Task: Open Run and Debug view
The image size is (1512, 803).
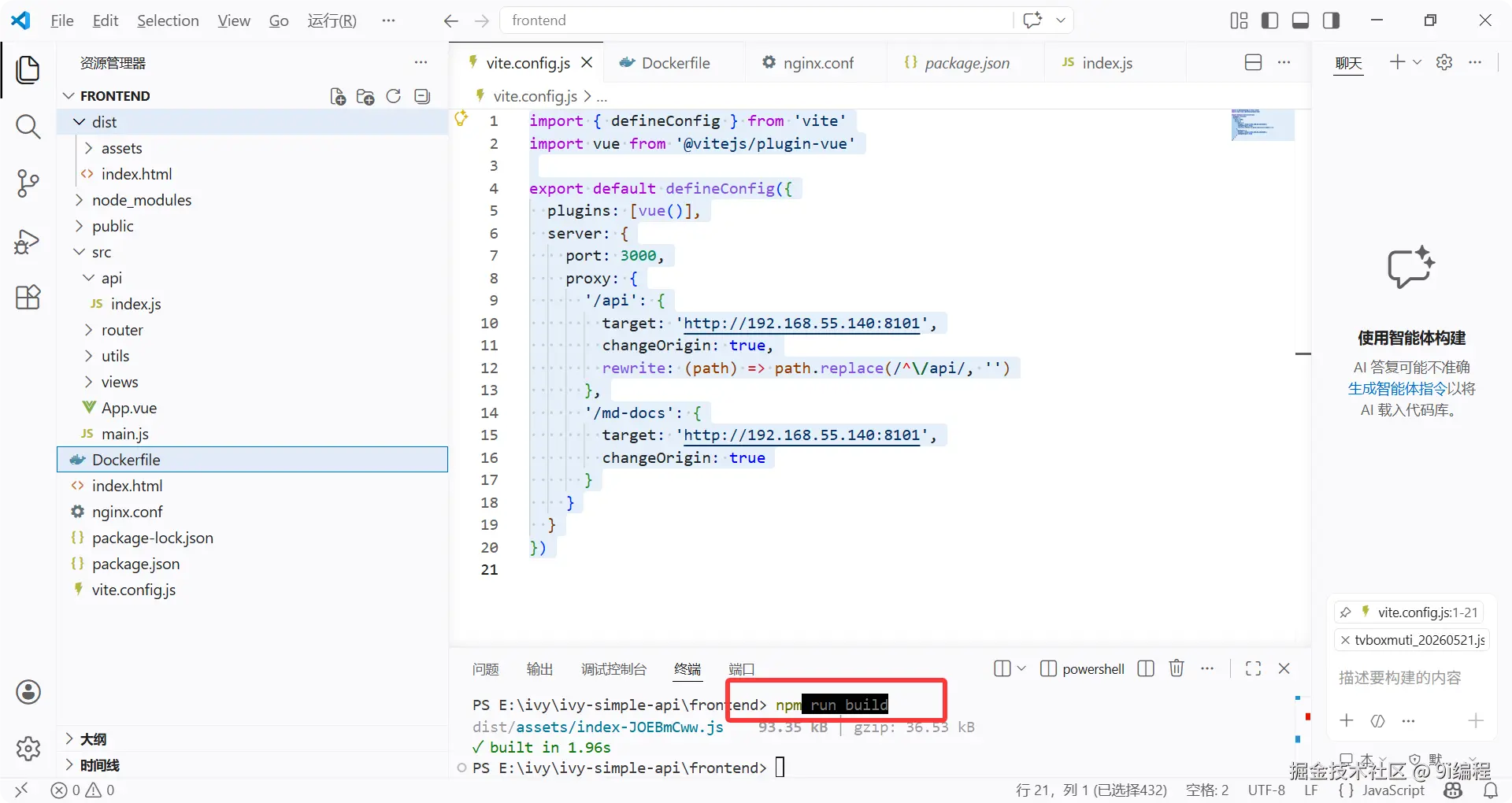Action: pyautogui.click(x=28, y=241)
